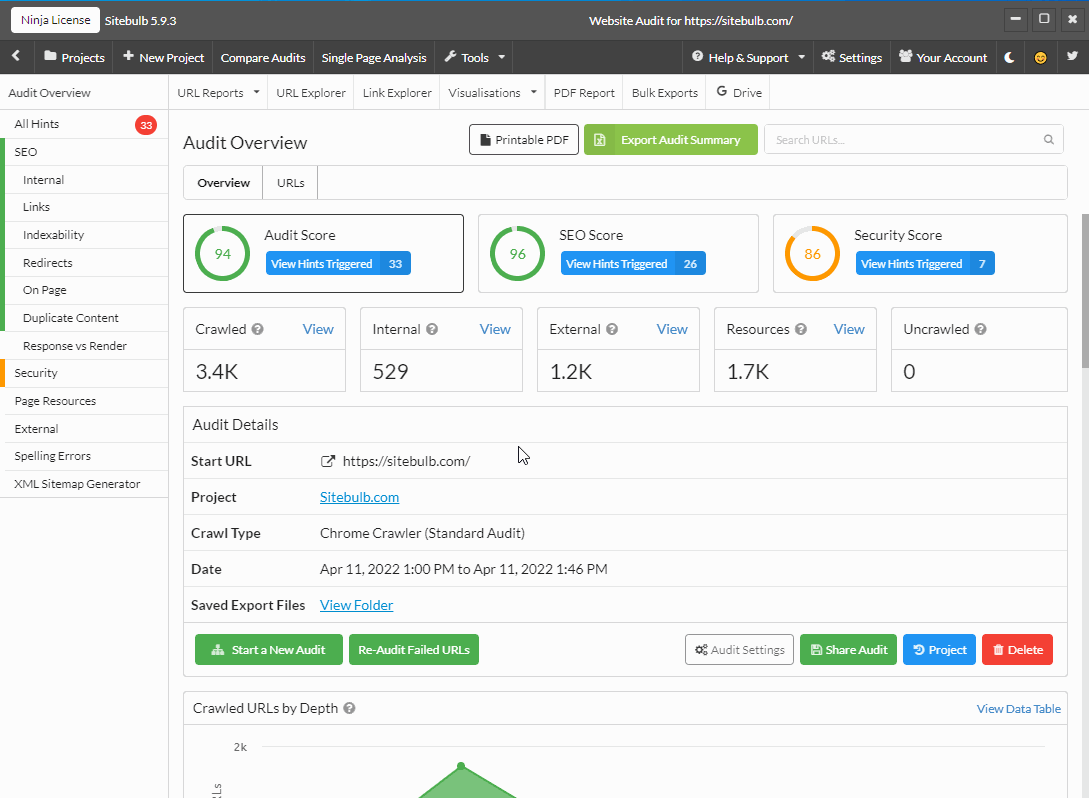Image resolution: width=1089 pixels, height=798 pixels.
Task: Delete this audit
Action: pyautogui.click(x=1017, y=649)
